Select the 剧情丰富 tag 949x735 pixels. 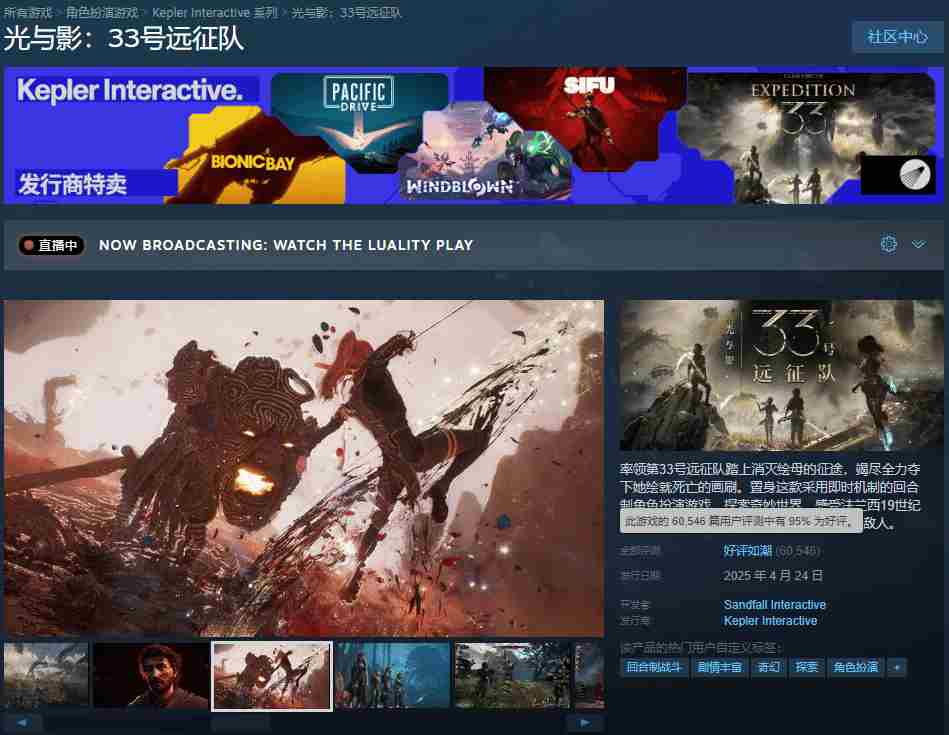click(720, 667)
